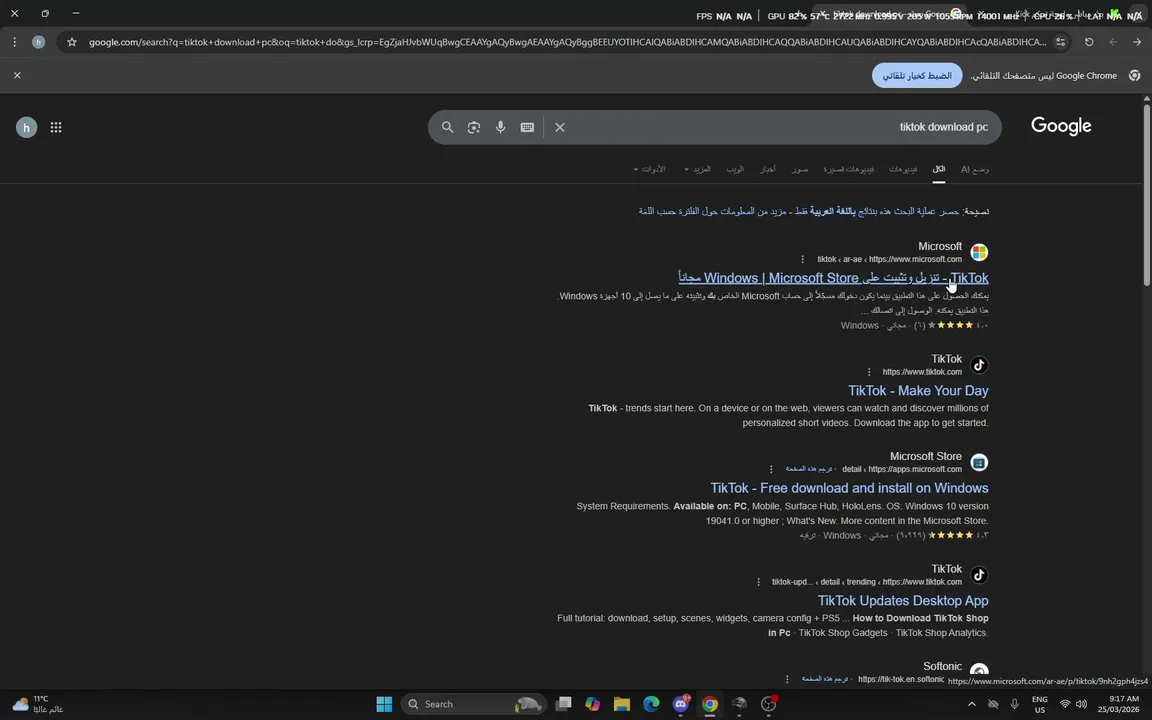
Task: Open the Windows Start menu
Action: click(384, 704)
